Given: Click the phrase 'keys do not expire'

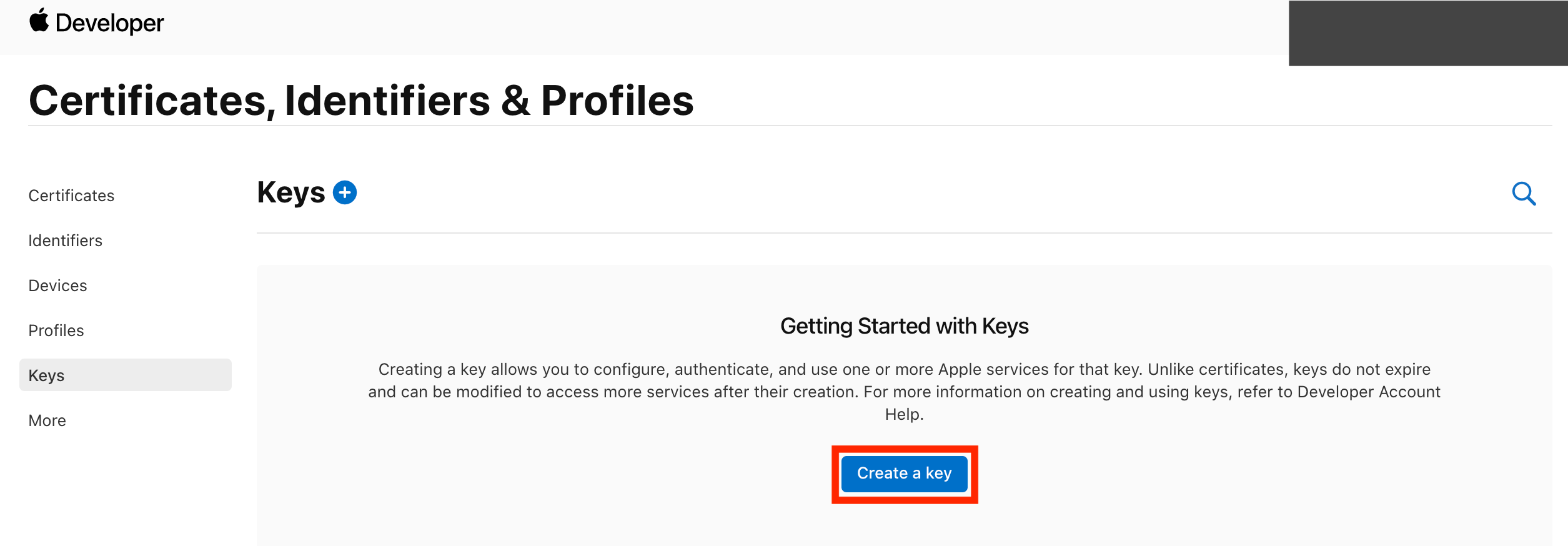Looking at the screenshot, I should click(1361, 369).
